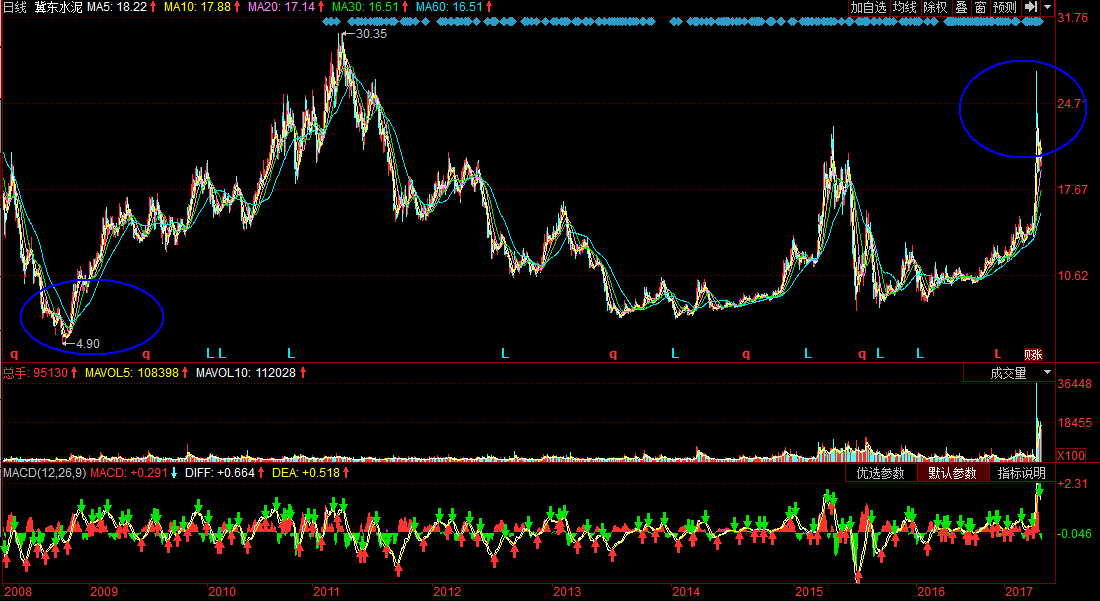Click the jump-to-end arrow icon

pyautogui.click(x=1030, y=8)
